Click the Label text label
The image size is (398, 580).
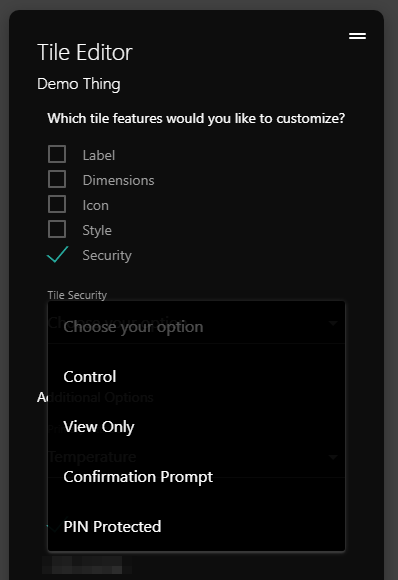coord(99,155)
